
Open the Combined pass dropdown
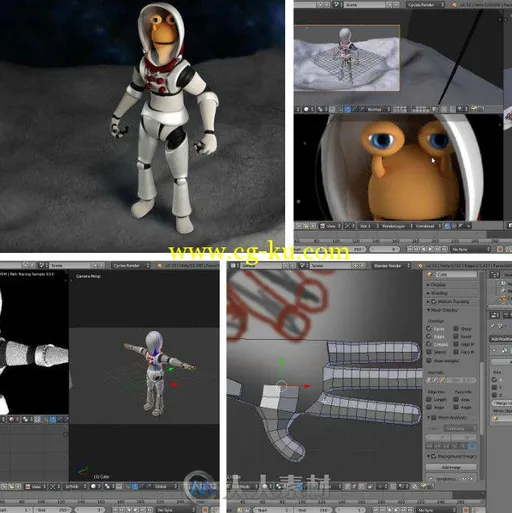pos(428,226)
